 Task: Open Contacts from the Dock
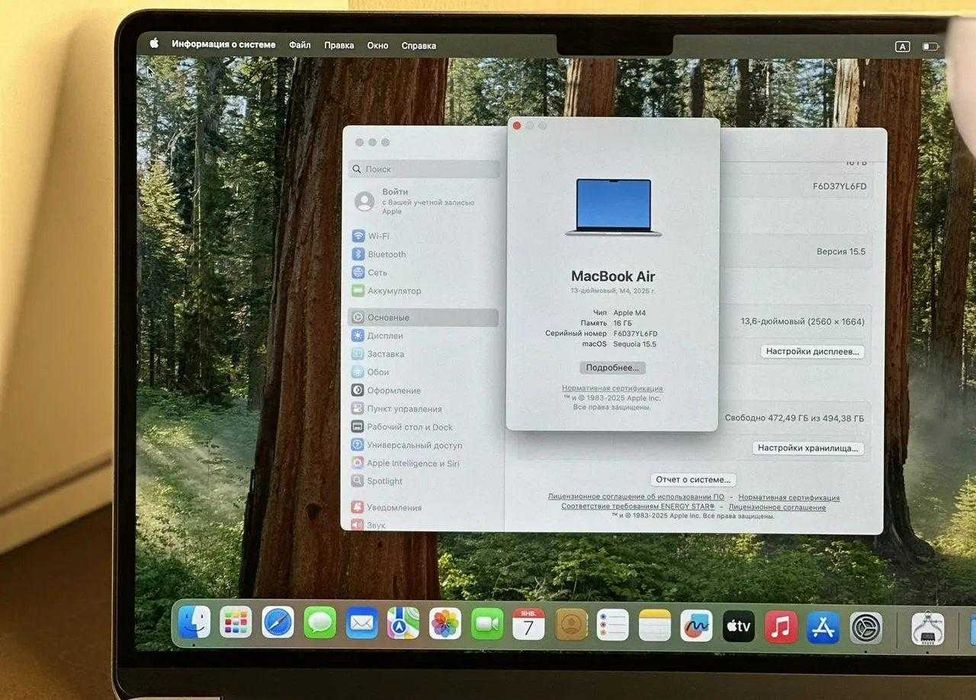[571, 625]
